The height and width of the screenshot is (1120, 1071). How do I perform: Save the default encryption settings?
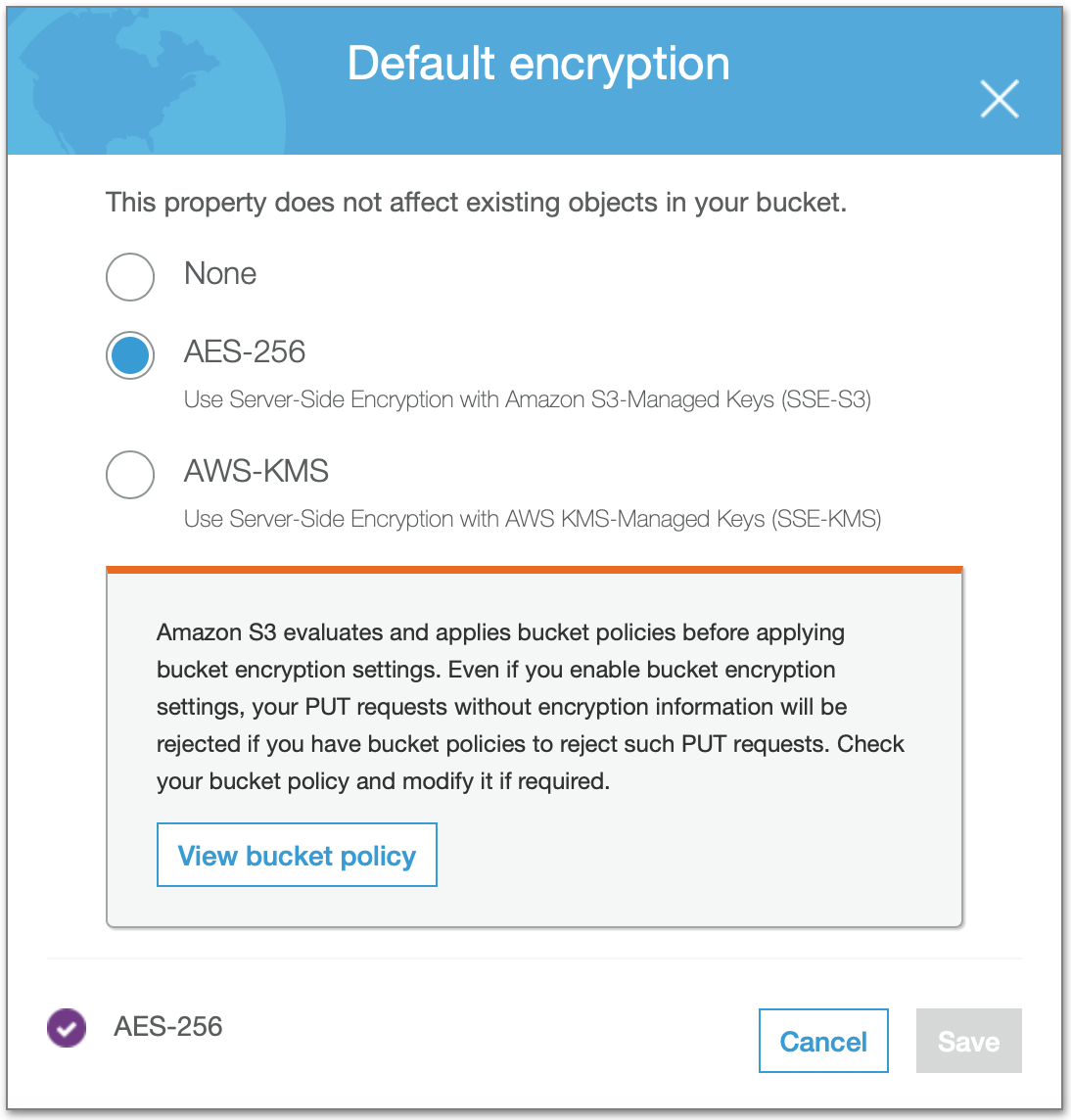[969, 1041]
